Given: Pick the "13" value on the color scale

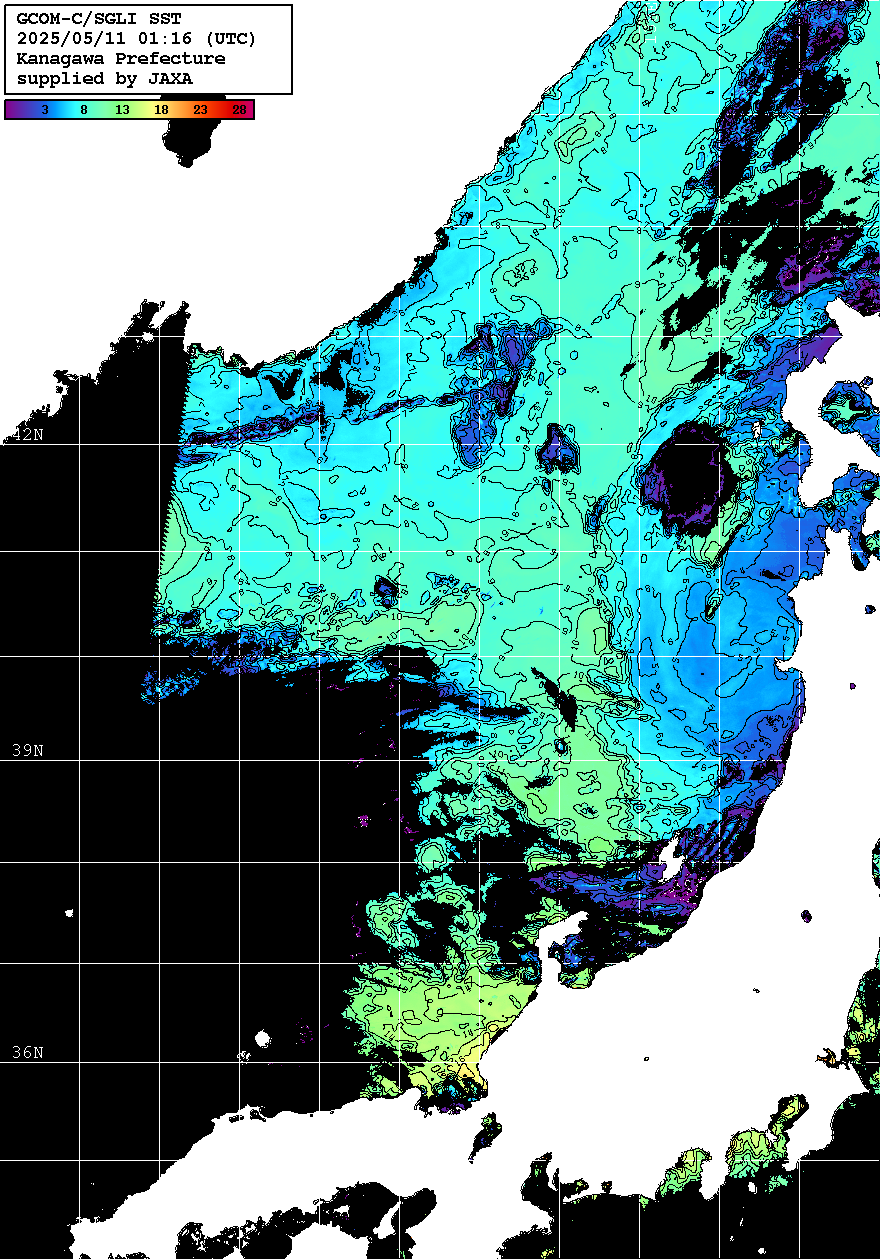Looking at the screenshot, I should tap(122, 110).
